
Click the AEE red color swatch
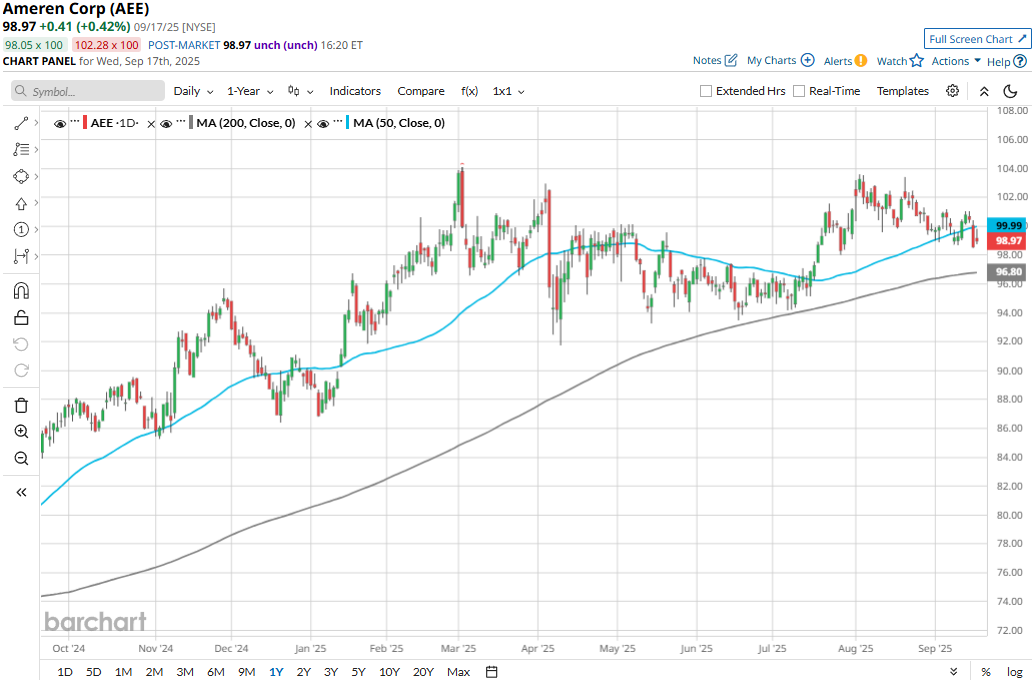click(85, 123)
